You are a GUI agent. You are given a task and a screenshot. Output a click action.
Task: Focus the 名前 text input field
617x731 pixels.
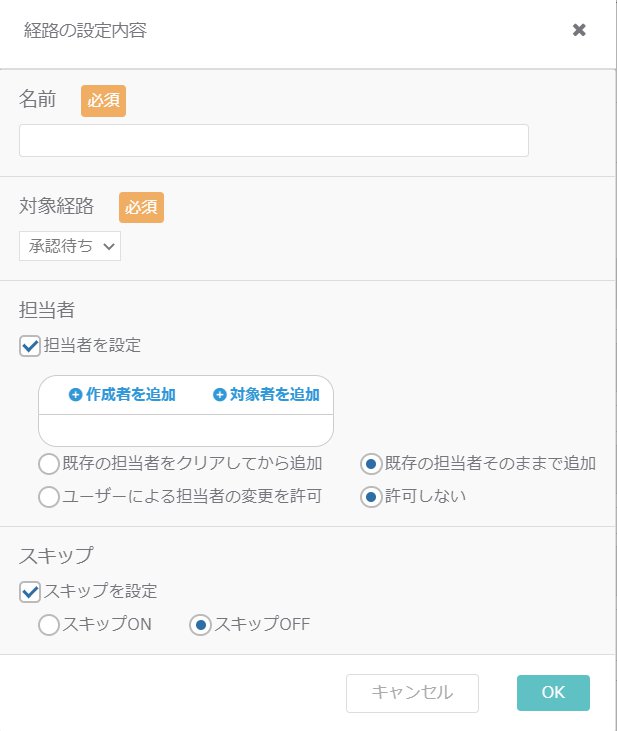pyautogui.click(x=274, y=140)
